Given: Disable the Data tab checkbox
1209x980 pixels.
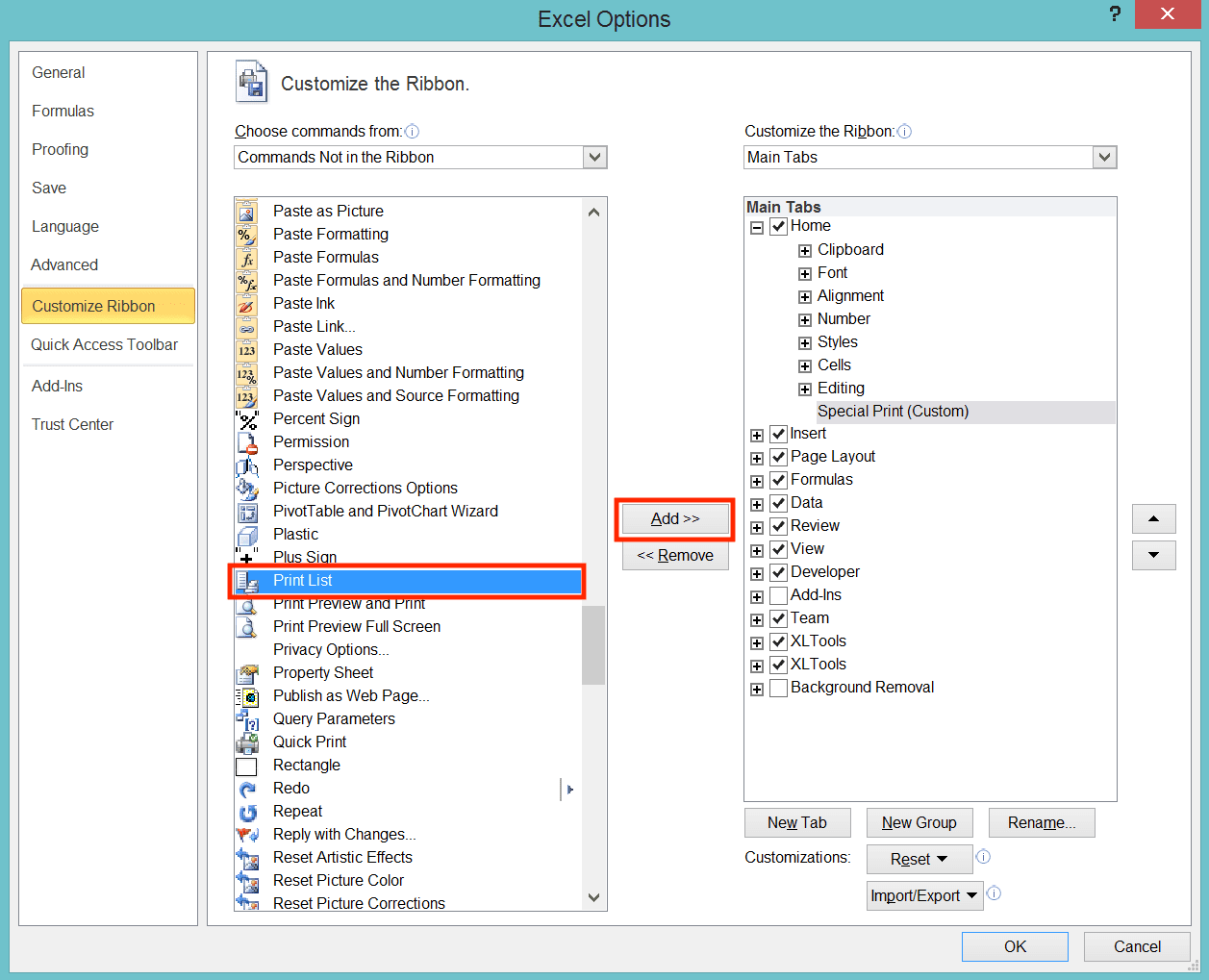Looking at the screenshot, I should coord(779,503).
